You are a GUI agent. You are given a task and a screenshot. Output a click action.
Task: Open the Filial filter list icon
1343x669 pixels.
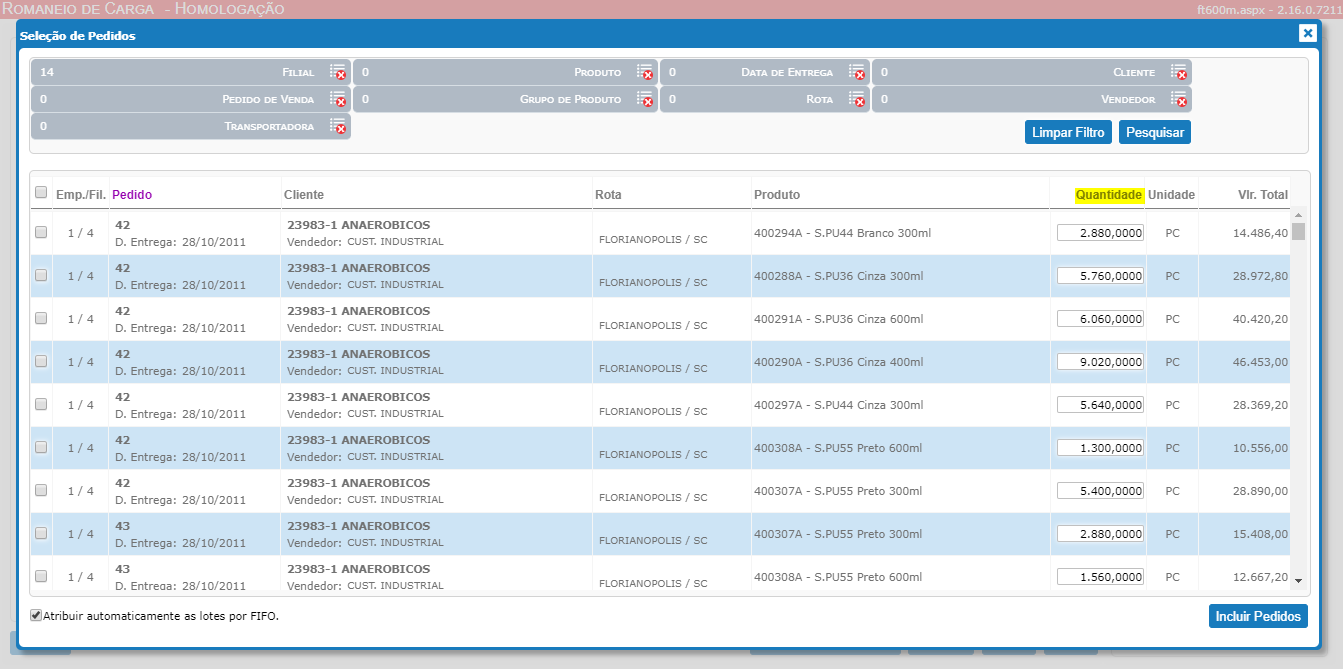point(338,72)
